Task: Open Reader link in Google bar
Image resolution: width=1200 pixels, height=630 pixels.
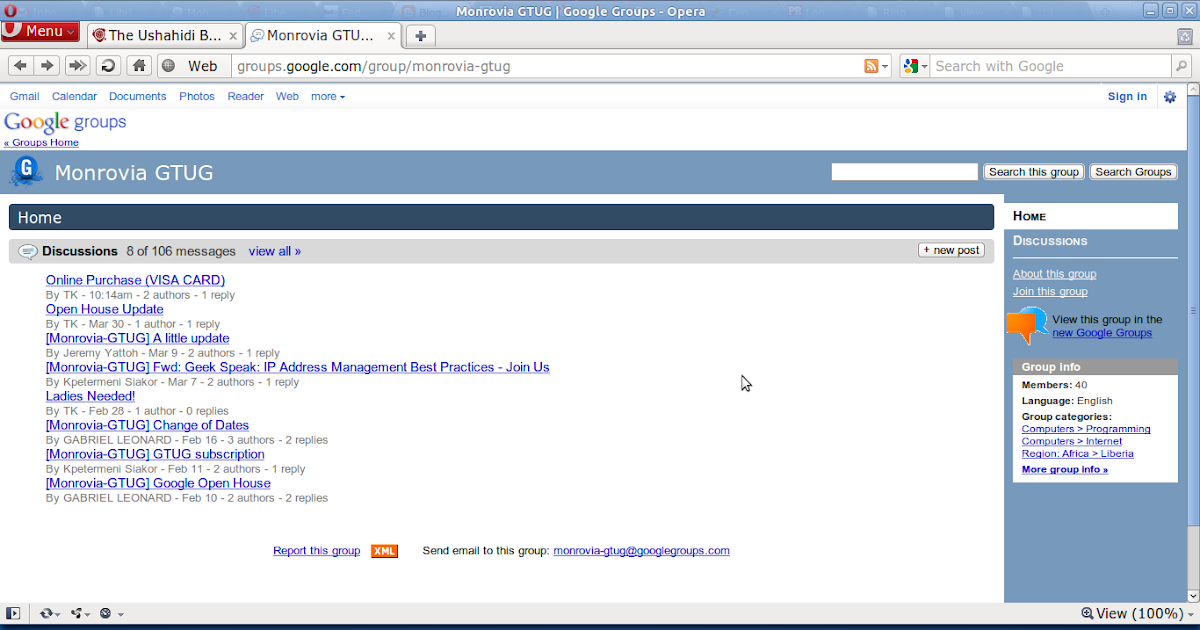Action: tap(245, 97)
